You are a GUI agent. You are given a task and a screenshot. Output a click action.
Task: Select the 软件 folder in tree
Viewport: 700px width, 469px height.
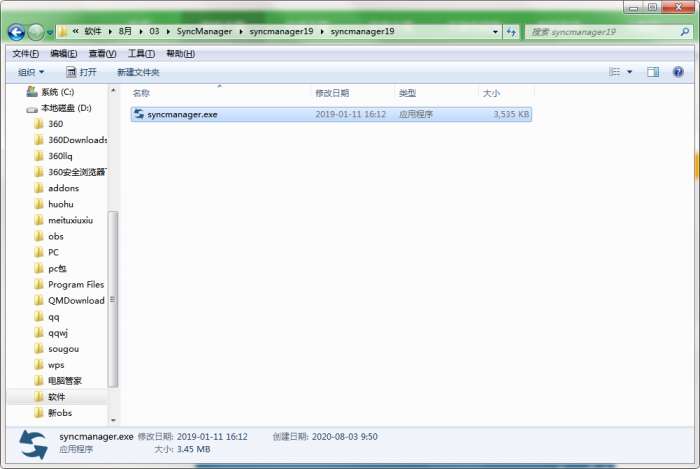click(56, 397)
